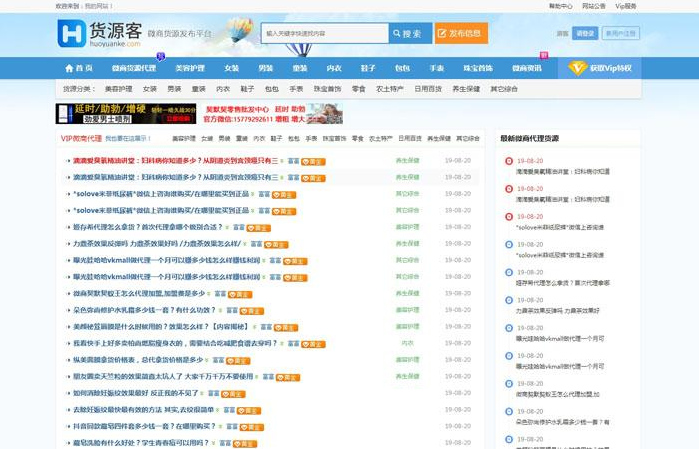
Task: Click clock icon beside sidebar 力鼎茶效果反弹吗 entry
Action: click(509, 300)
